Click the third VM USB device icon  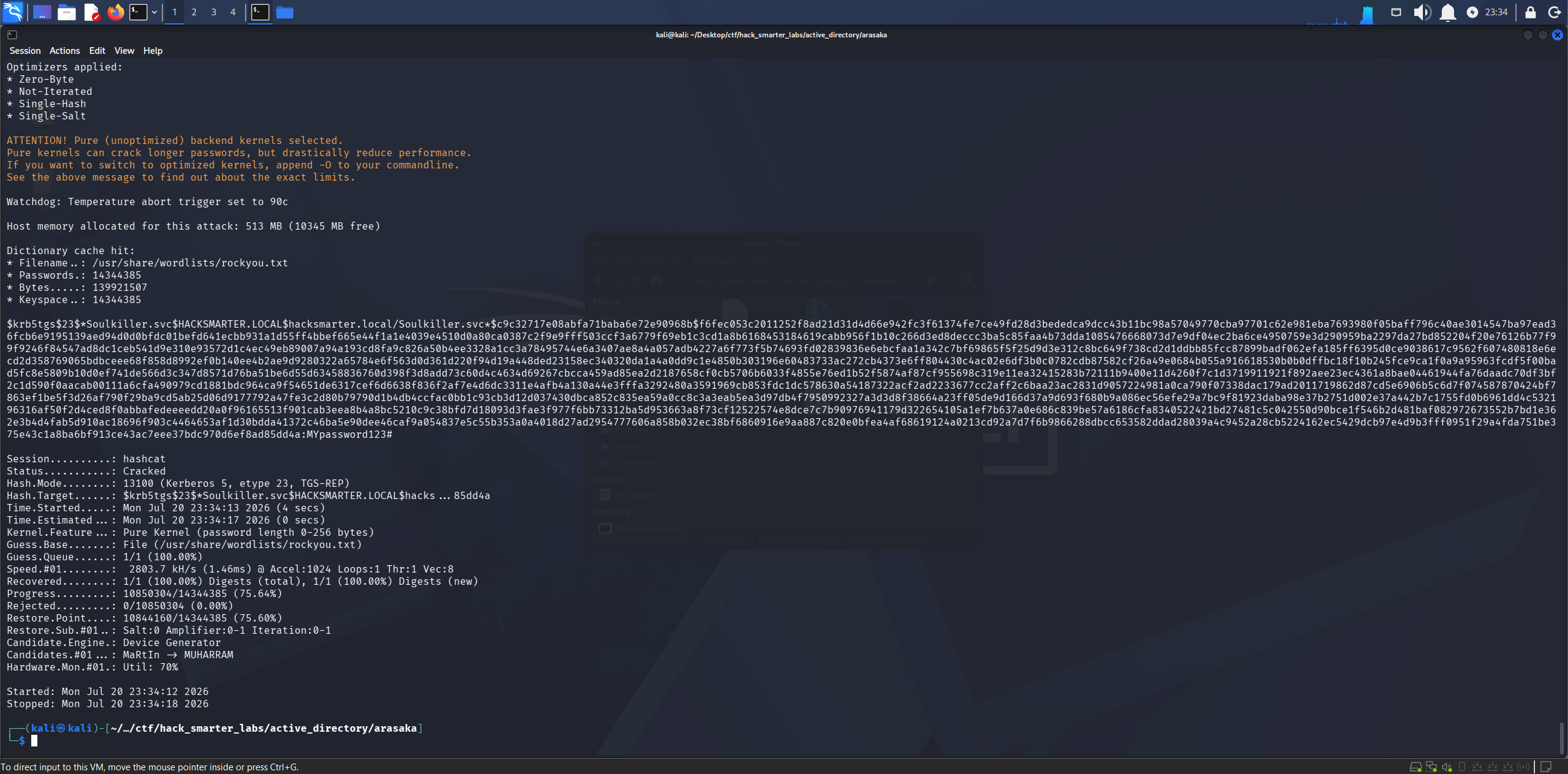(x=1508, y=767)
